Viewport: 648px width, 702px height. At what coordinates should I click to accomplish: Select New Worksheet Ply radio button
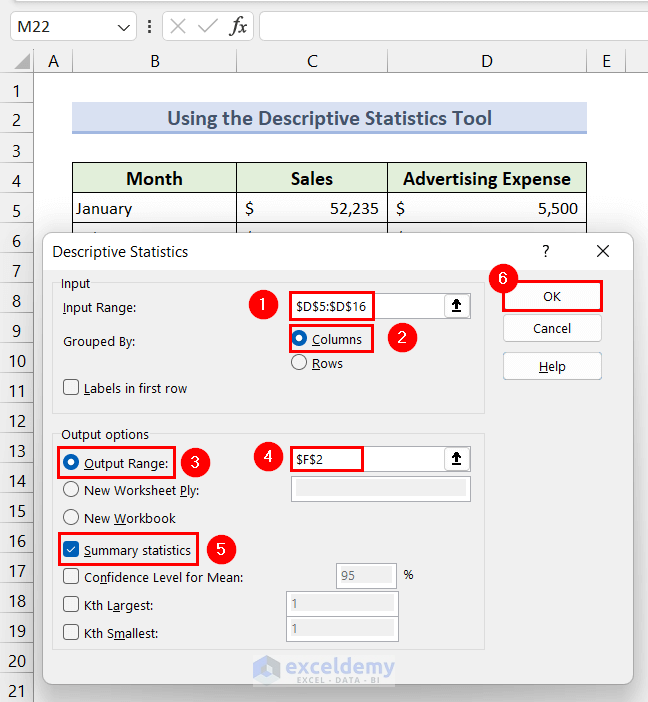click(x=71, y=489)
